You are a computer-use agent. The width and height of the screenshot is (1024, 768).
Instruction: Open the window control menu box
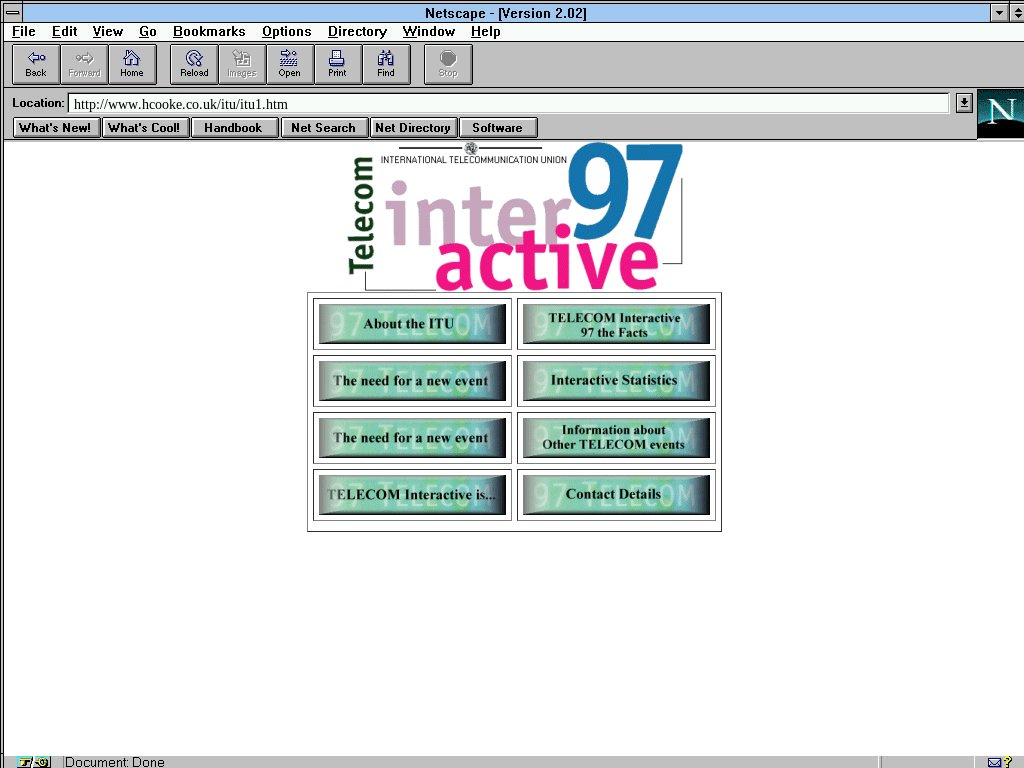(x=13, y=13)
